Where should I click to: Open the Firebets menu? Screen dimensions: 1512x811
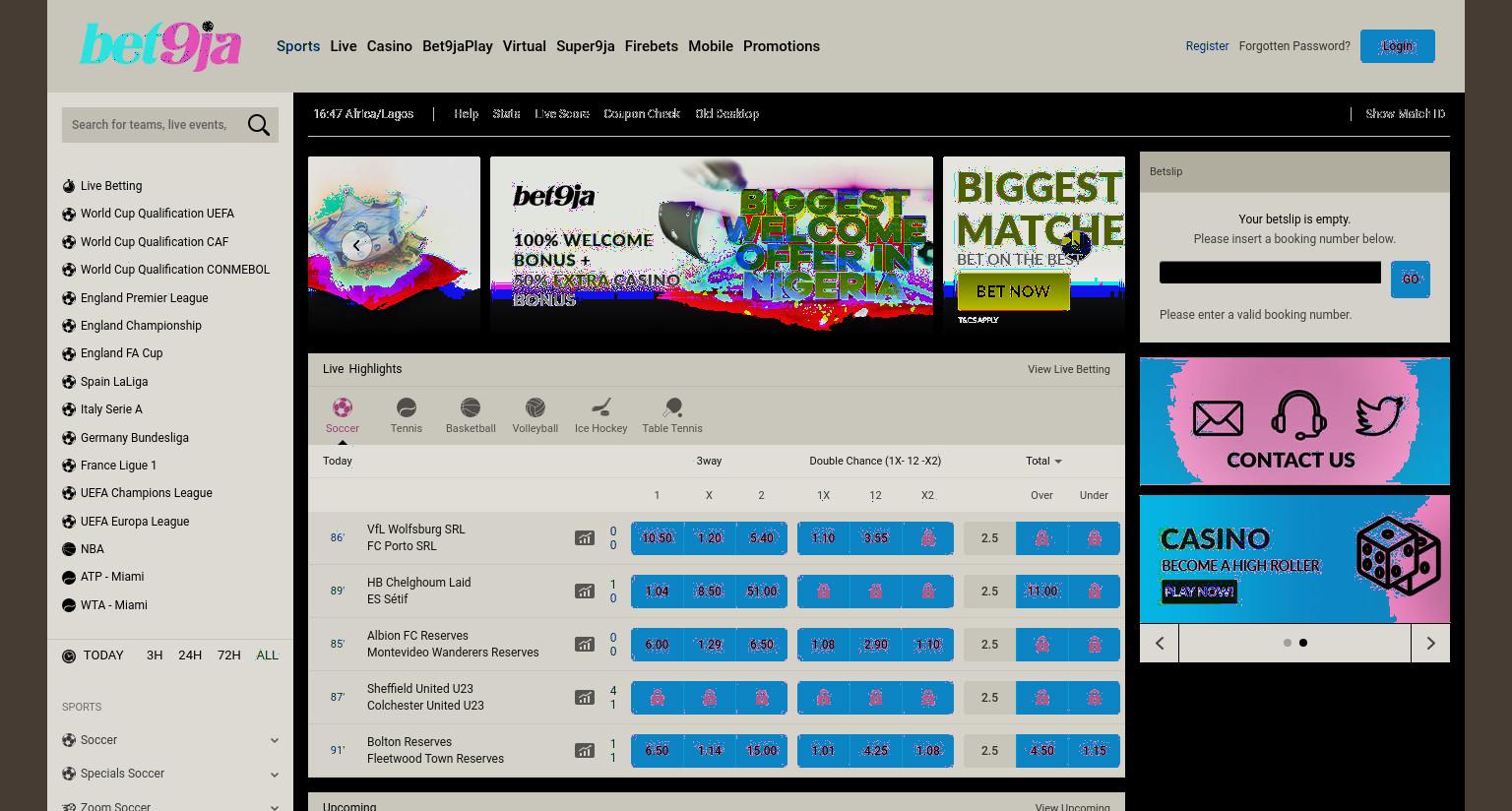coord(652,46)
